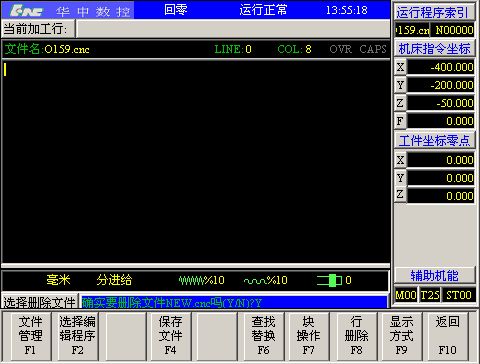Click the 运行正常 status text

[x=263, y=10]
